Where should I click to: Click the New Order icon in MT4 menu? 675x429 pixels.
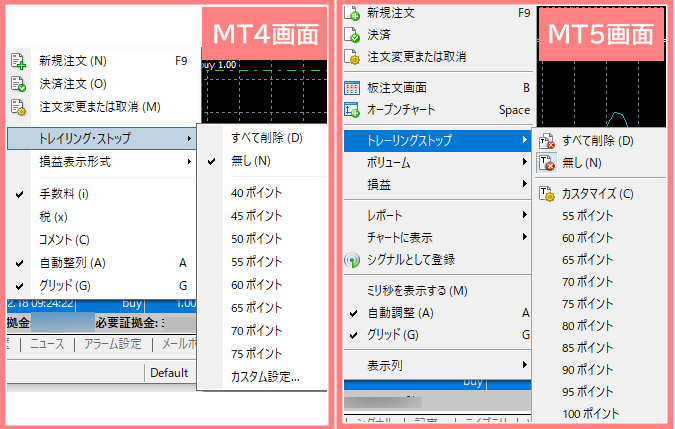point(19,61)
